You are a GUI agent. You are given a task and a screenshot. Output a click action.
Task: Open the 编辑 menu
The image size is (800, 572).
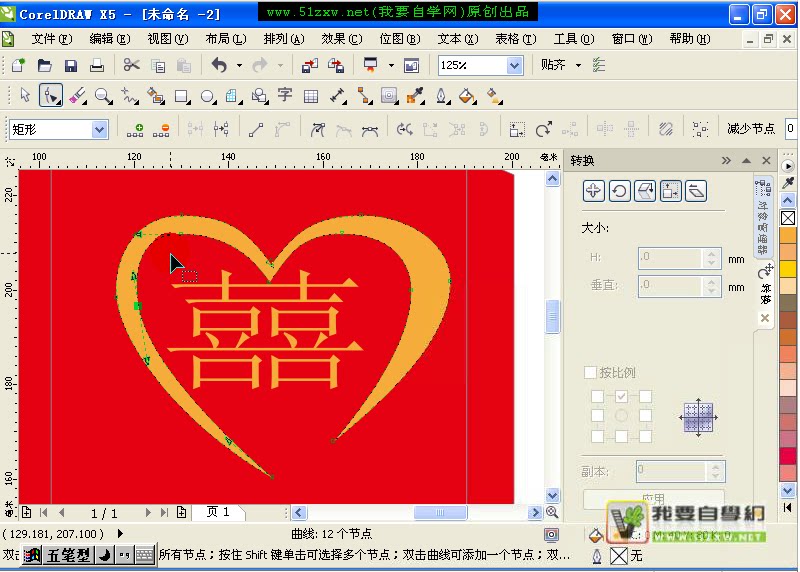[x=110, y=39]
